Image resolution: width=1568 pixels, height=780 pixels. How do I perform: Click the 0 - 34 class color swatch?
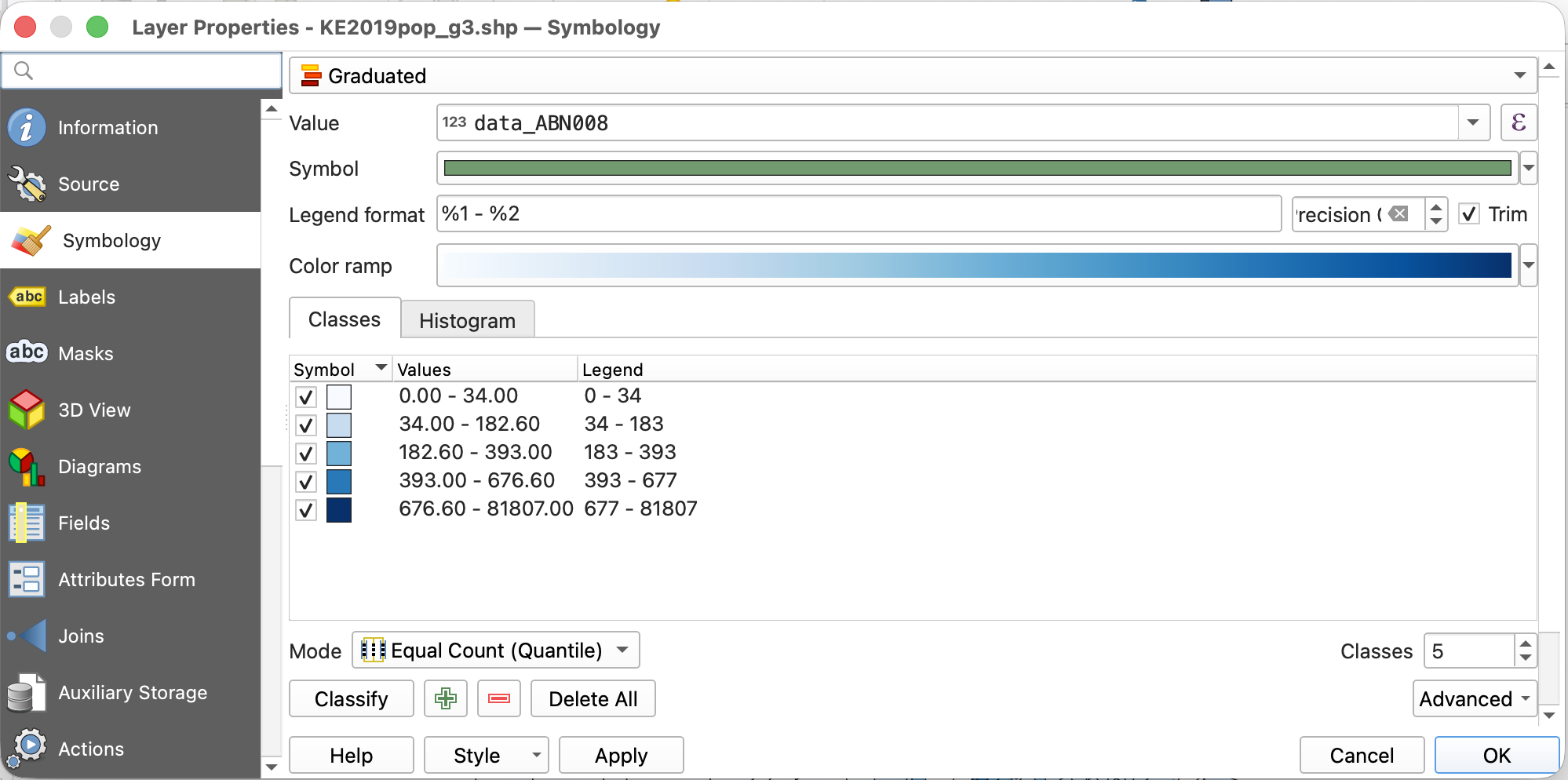point(339,397)
